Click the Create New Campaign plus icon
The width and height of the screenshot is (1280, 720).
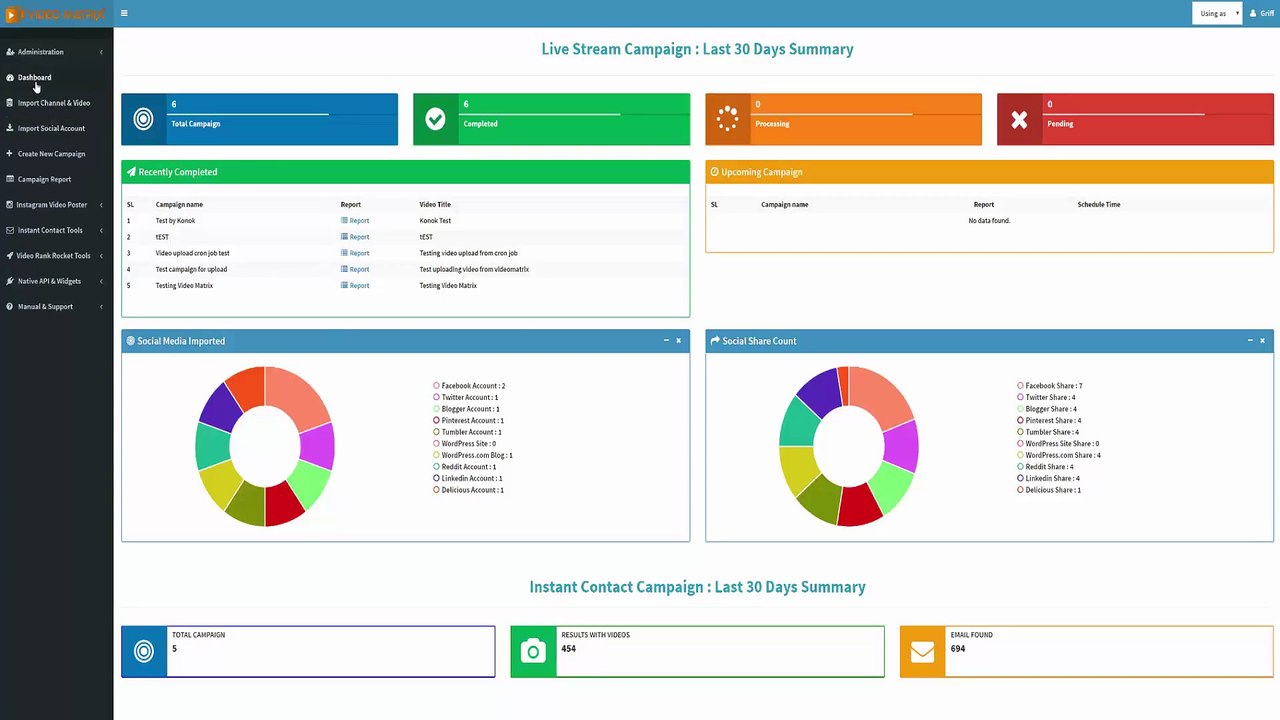pos(10,154)
